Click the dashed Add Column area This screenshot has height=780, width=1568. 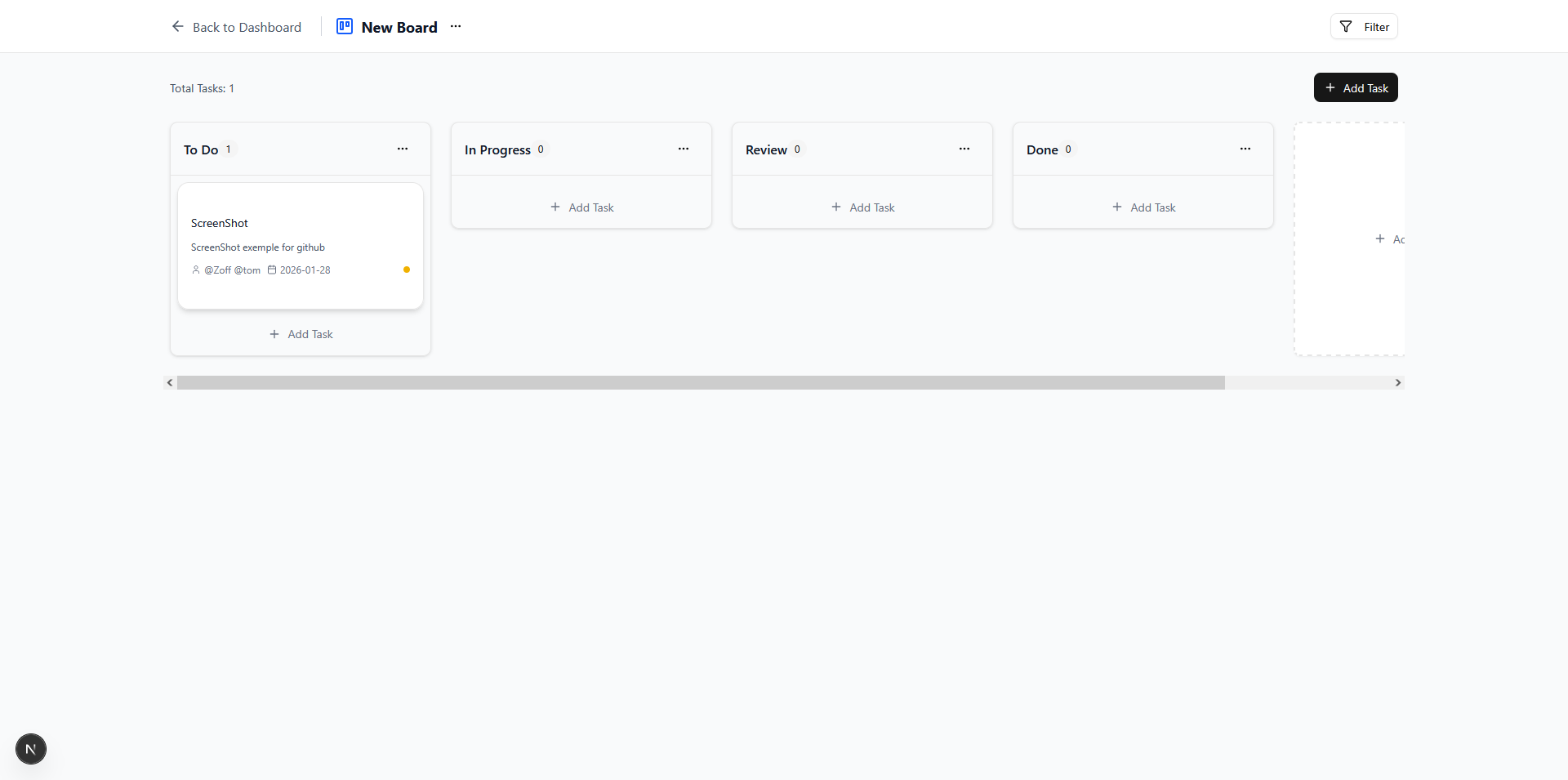point(1348,238)
